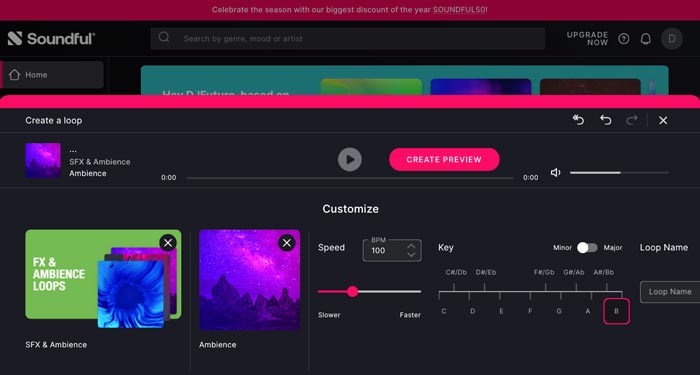Screen dimensions: 700x375
Task: Select the FX & Ambience Loops card
Action: click(x=103, y=279)
